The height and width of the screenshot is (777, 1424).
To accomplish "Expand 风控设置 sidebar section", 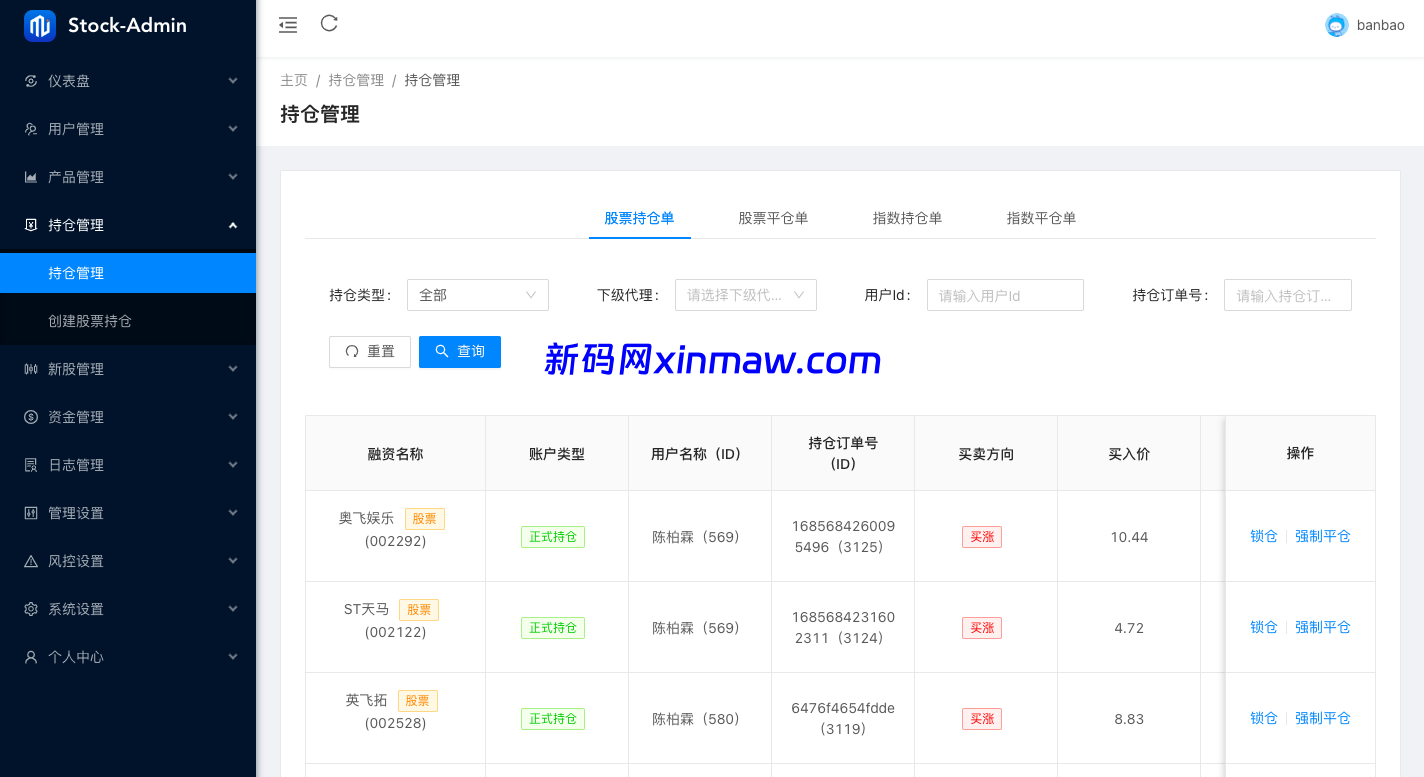I will point(128,561).
